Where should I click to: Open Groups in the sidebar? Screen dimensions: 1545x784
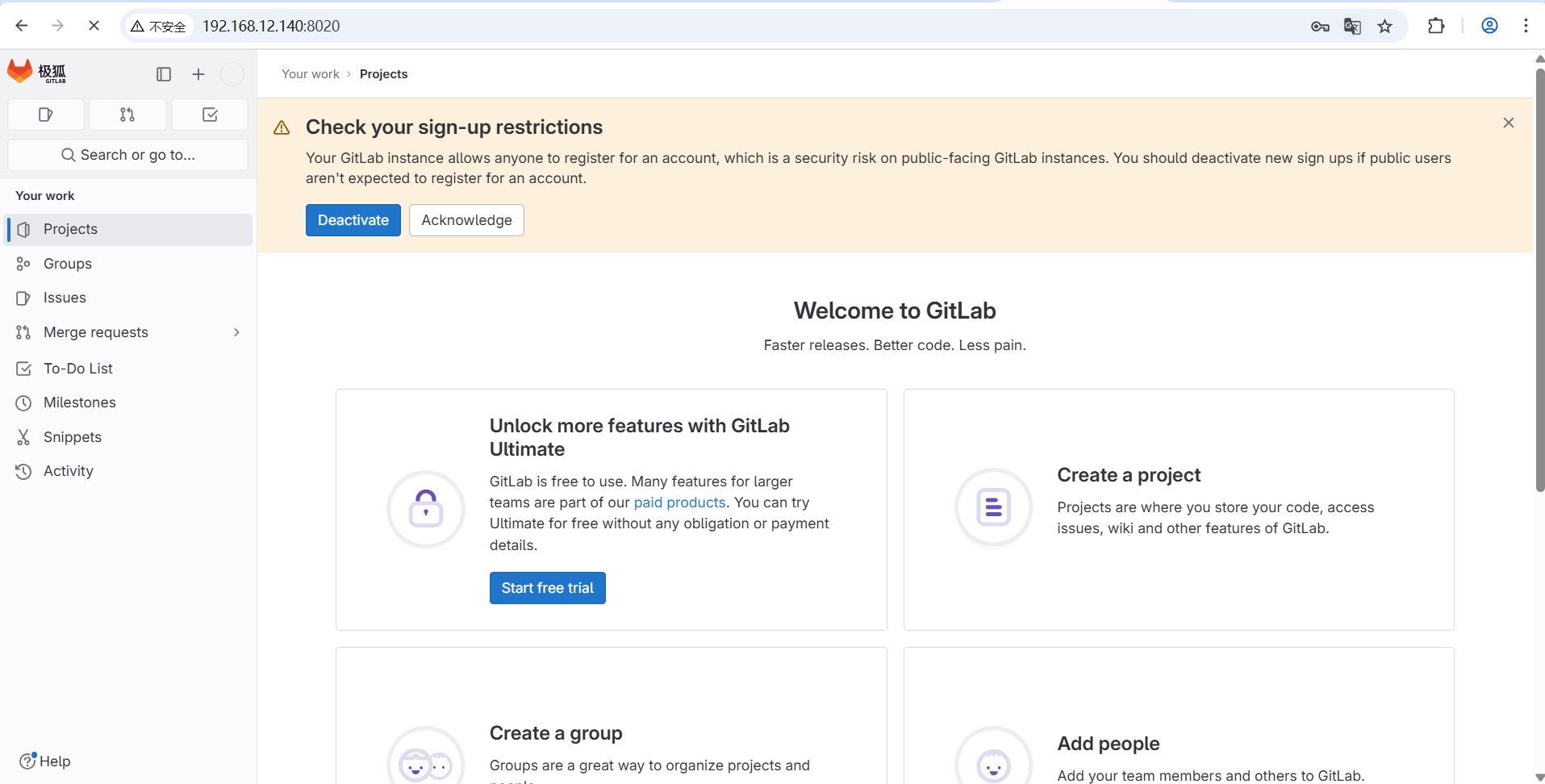pyautogui.click(x=129, y=264)
